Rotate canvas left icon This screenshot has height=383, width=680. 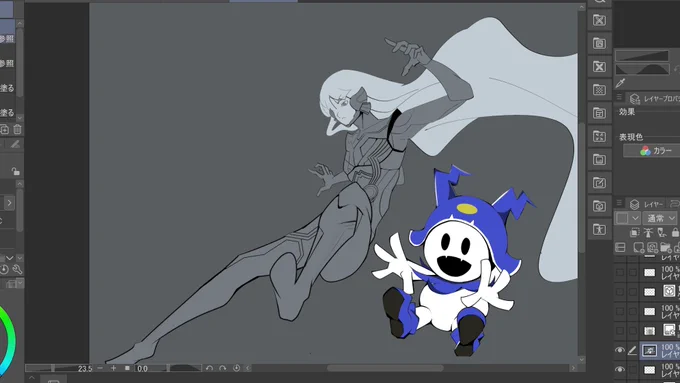point(209,368)
